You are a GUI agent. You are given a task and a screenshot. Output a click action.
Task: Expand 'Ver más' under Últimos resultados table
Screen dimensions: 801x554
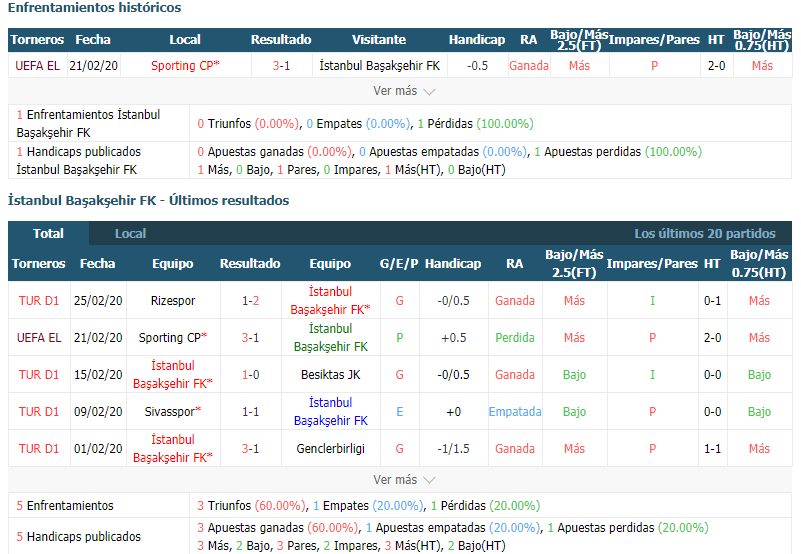[404, 480]
